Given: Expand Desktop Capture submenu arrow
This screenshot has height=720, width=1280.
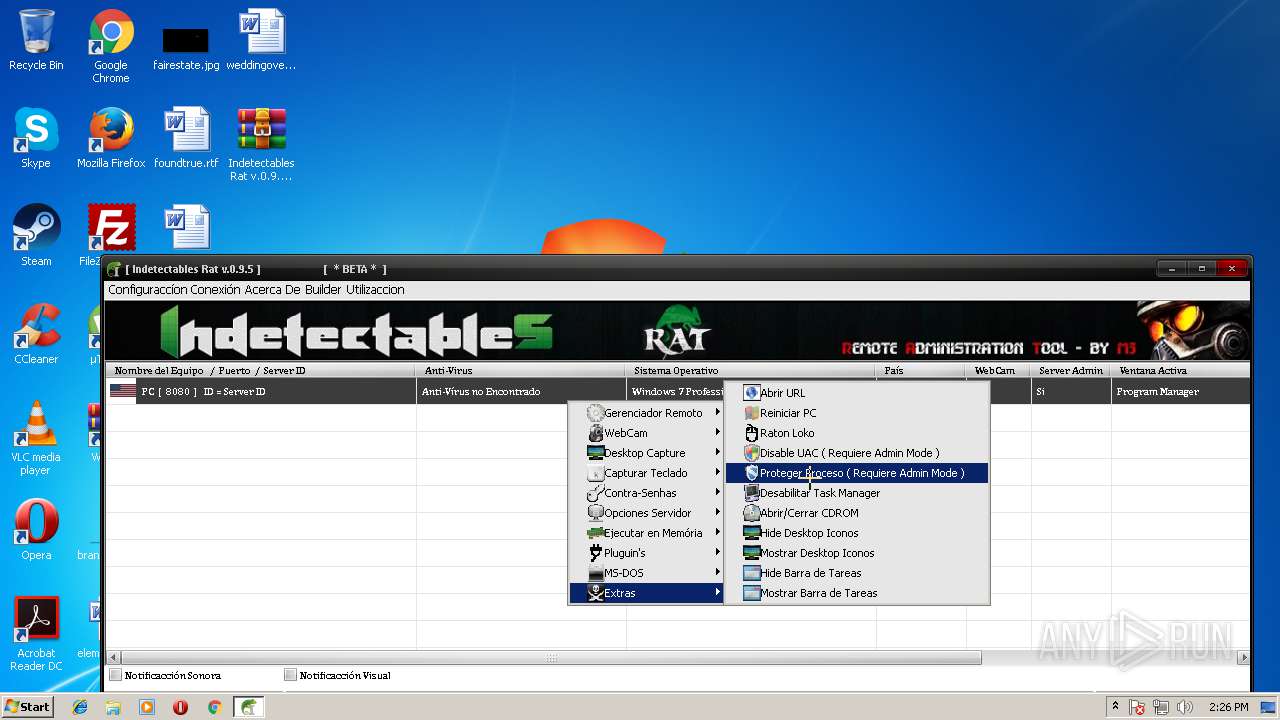Looking at the screenshot, I should [x=717, y=453].
